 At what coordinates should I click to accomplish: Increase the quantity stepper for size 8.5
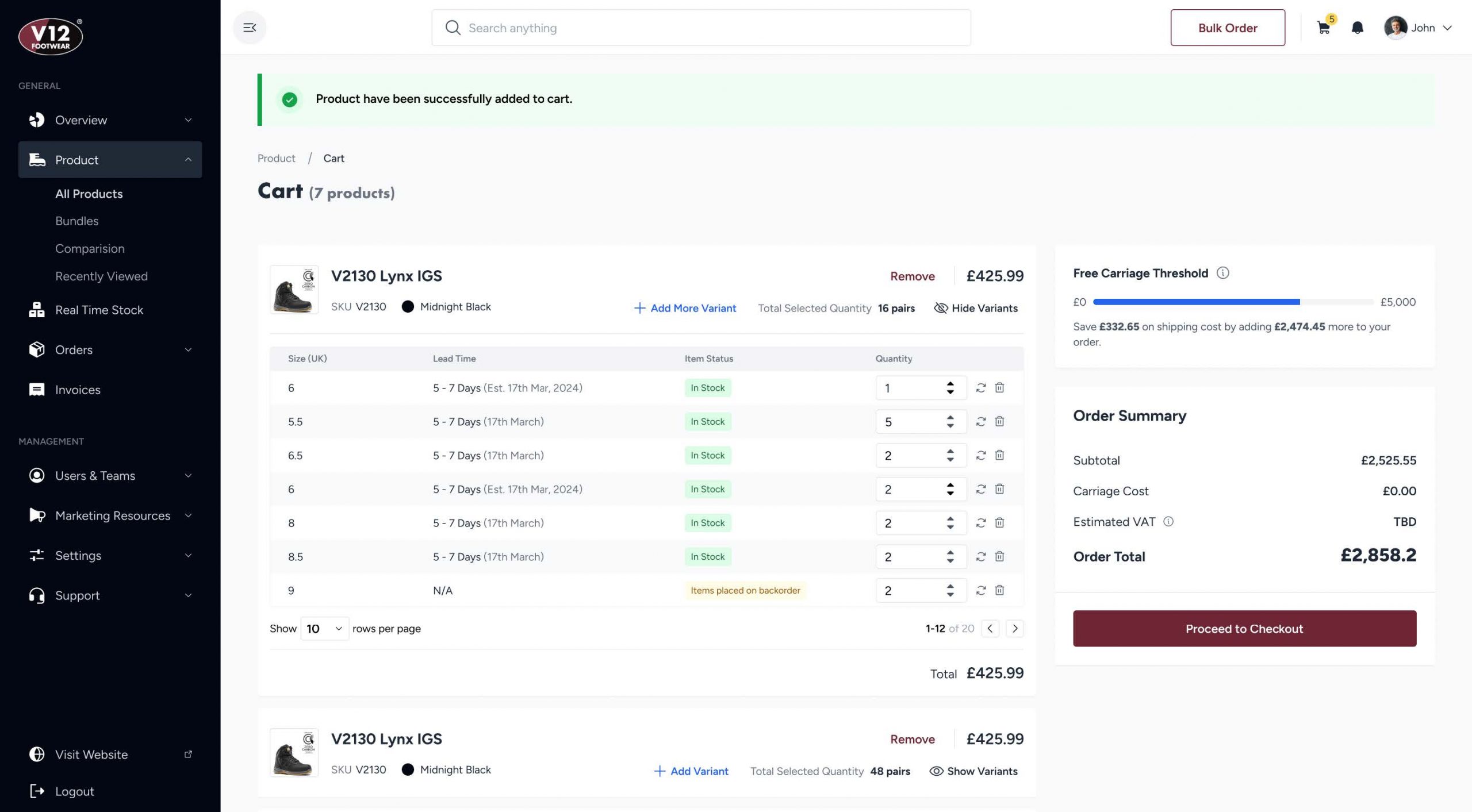click(x=950, y=552)
